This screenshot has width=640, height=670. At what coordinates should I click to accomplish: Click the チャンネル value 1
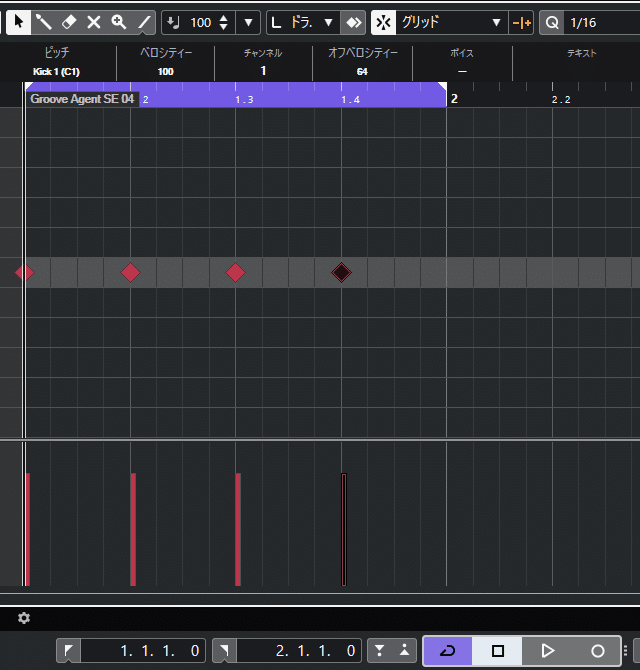pos(263,71)
